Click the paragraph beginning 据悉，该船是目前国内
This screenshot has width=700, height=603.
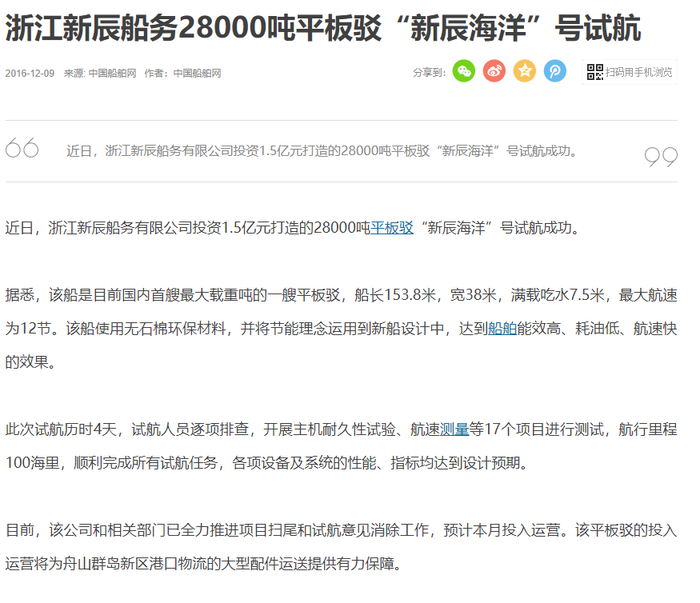coord(342,329)
